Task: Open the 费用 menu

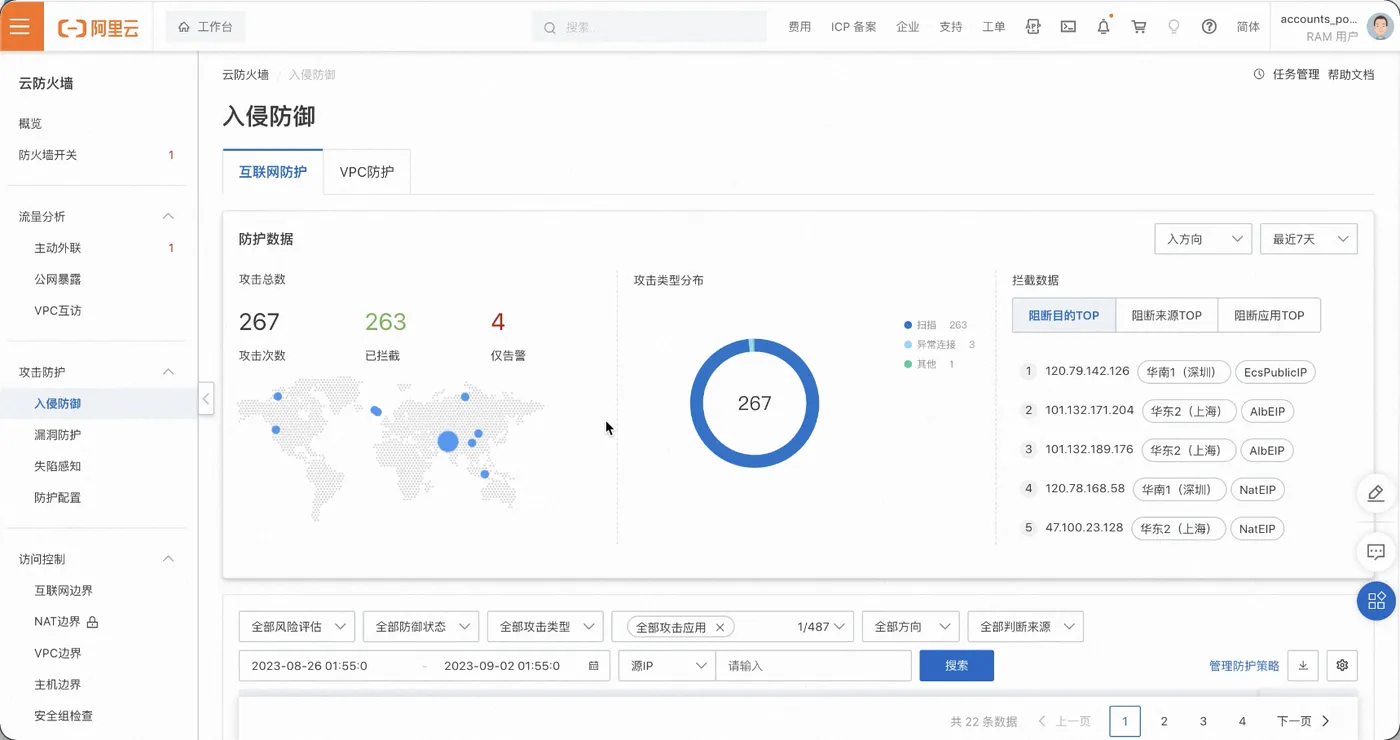Action: [800, 28]
